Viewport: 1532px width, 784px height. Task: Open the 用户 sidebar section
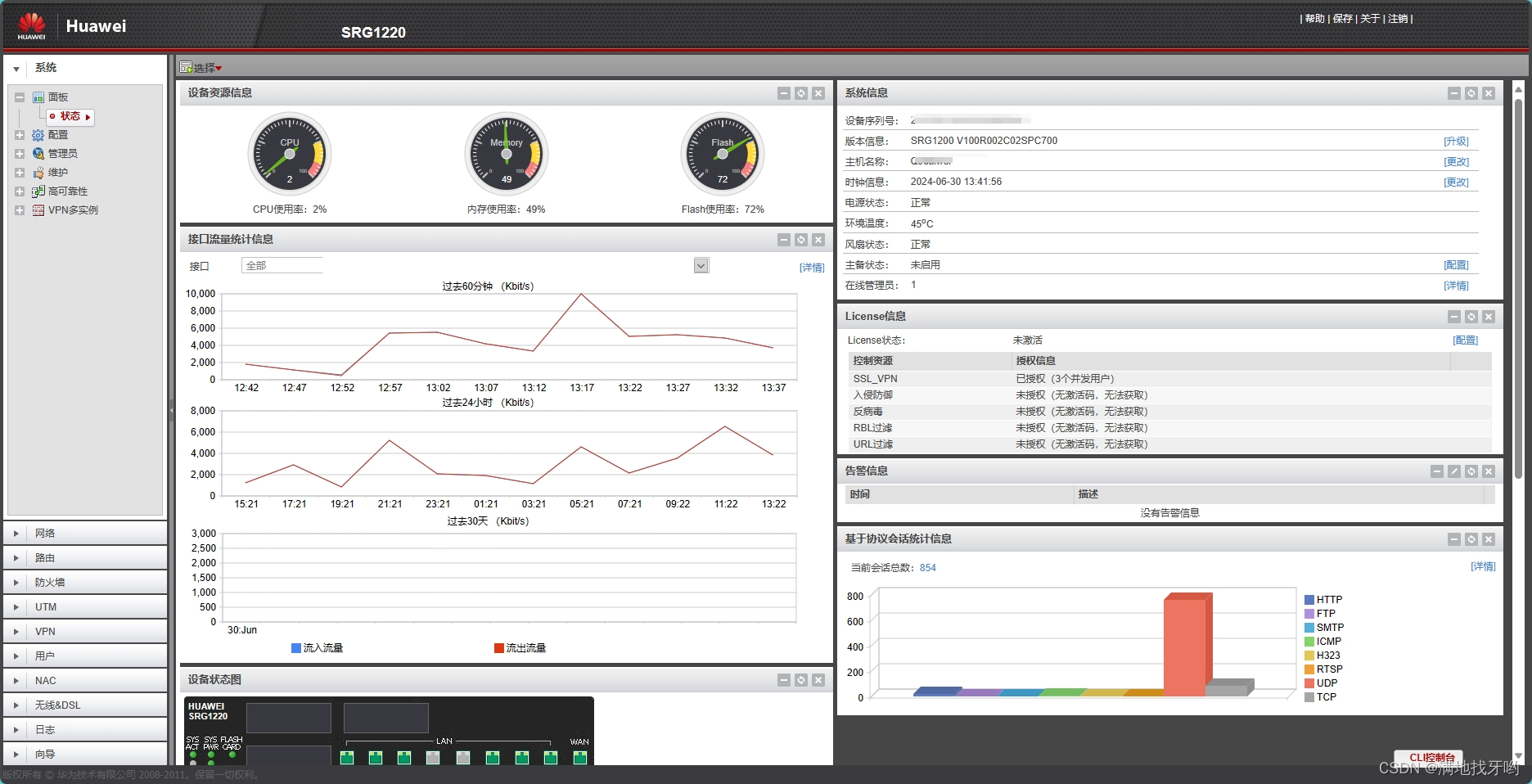pyautogui.click(x=85, y=656)
